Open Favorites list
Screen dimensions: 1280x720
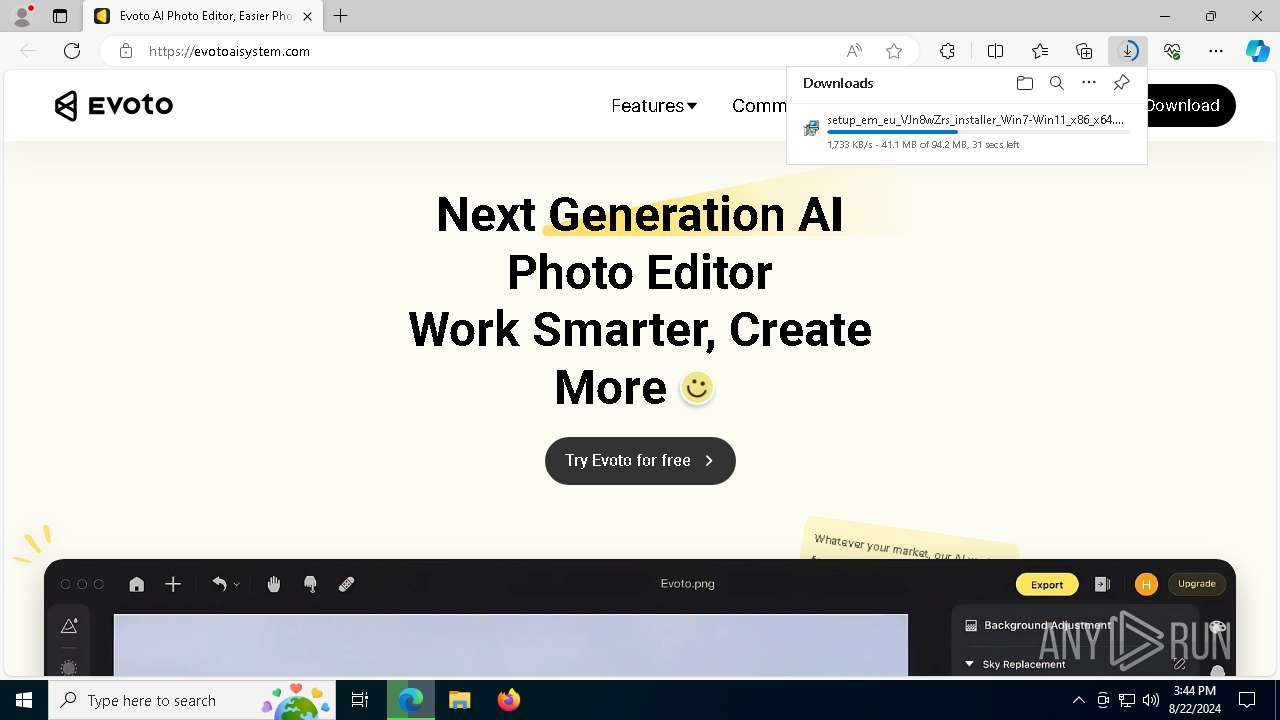coord(1040,51)
